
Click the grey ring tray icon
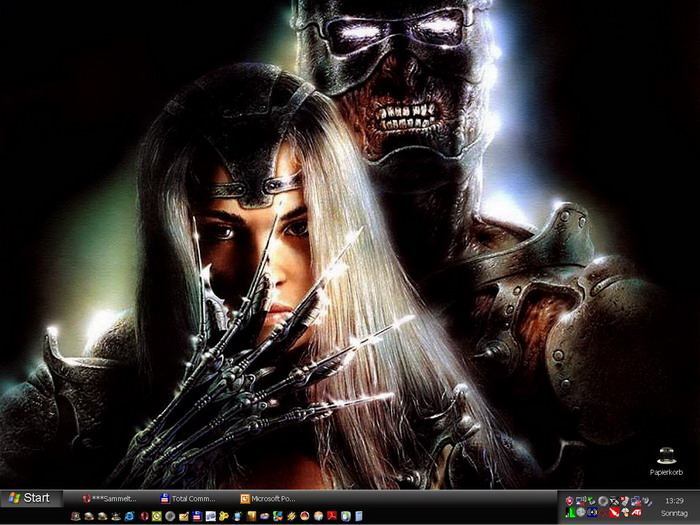(x=603, y=501)
